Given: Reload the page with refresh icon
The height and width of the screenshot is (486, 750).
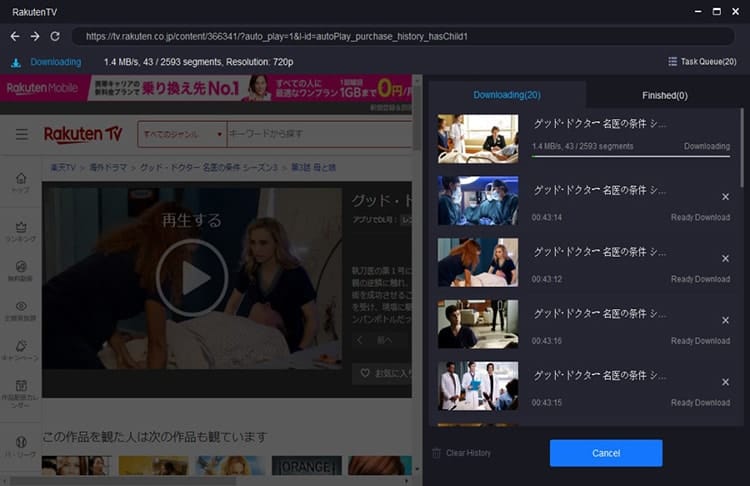Looking at the screenshot, I should 55,36.
